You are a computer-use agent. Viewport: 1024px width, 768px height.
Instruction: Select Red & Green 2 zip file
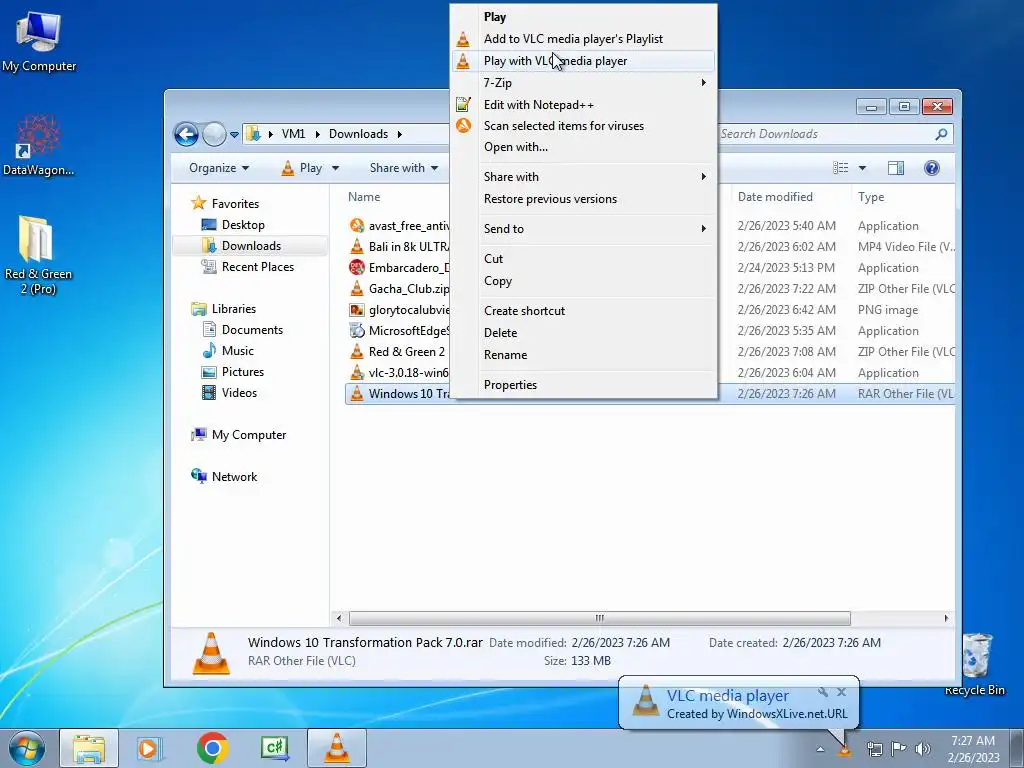(x=399, y=351)
